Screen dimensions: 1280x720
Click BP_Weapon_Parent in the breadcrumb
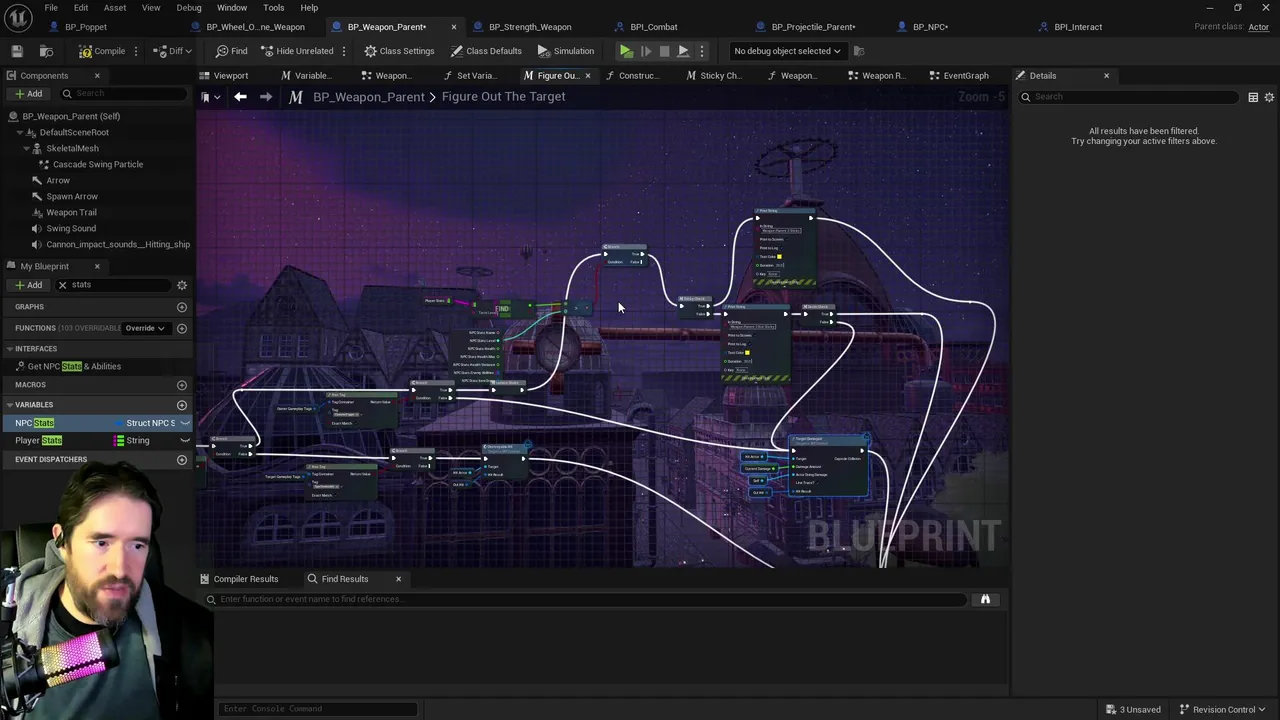click(x=369, y=97)
